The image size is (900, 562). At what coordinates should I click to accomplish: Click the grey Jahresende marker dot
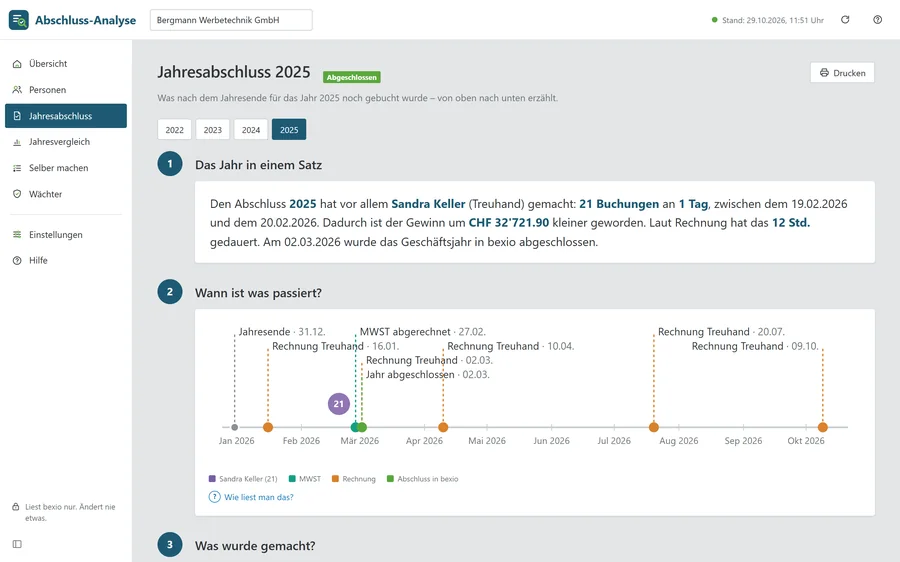(234, 427)
